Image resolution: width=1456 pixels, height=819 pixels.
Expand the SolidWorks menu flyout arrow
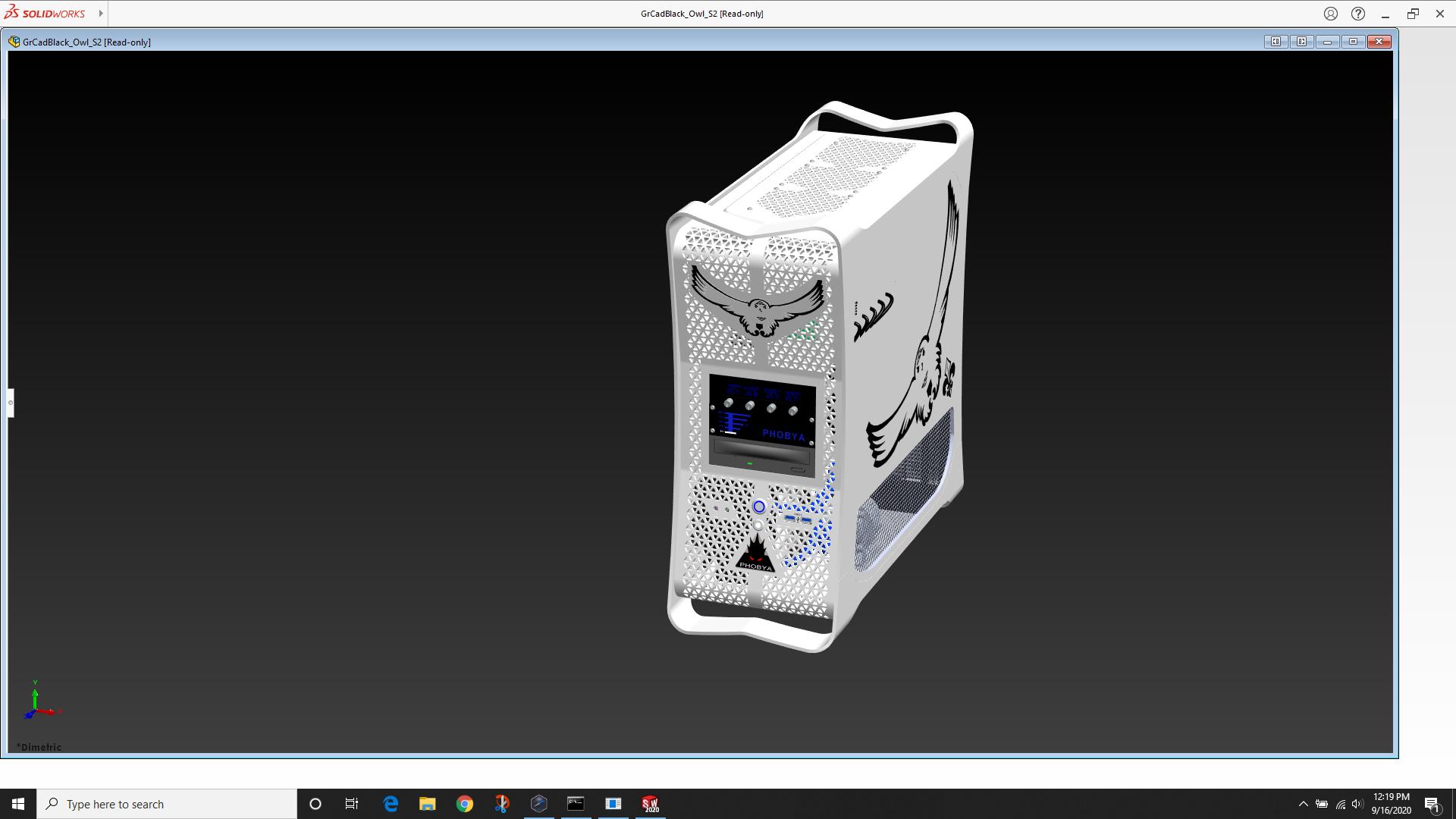[101, 14]
